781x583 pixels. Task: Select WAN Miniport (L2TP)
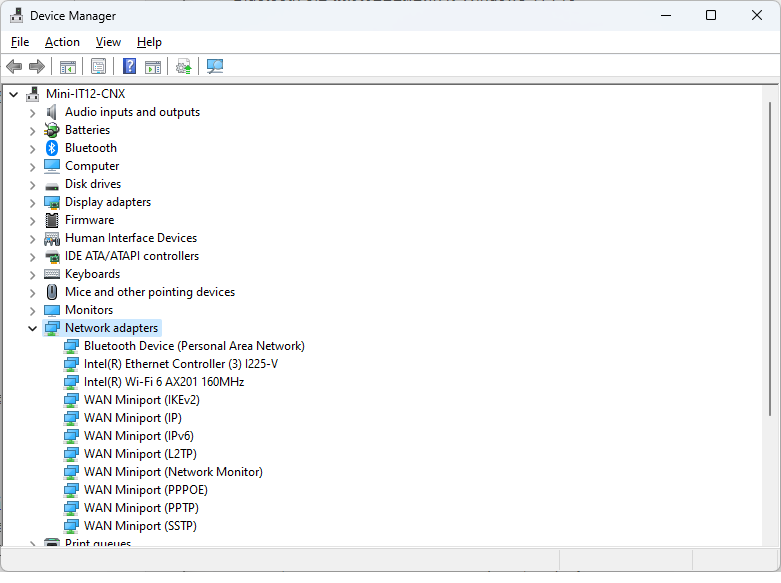[x=140, y=453]
